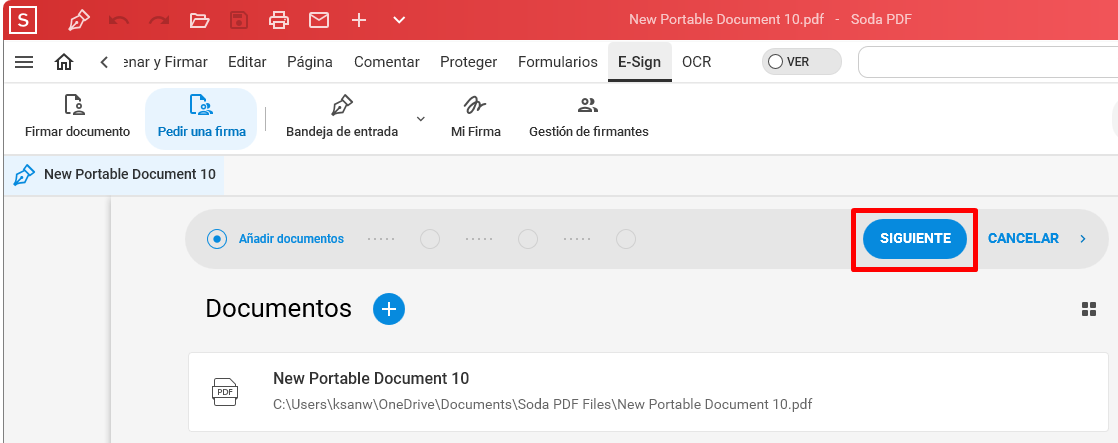Create new document with plus icon

359,21
